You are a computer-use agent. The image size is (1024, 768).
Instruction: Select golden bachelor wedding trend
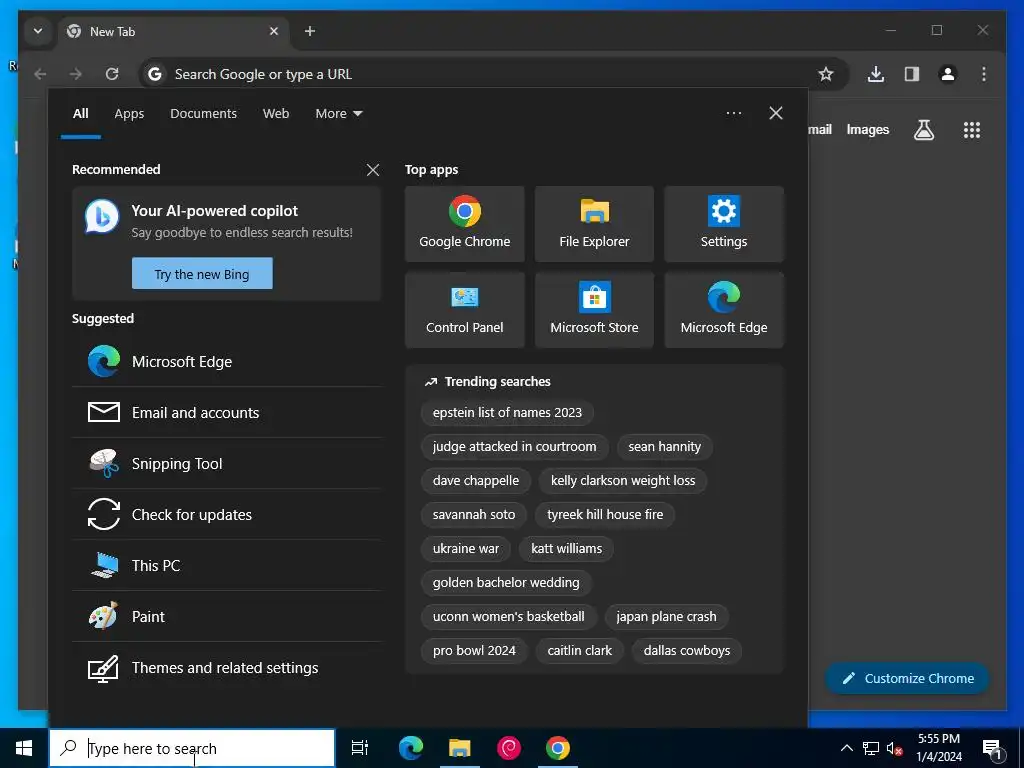click(505, 583)
